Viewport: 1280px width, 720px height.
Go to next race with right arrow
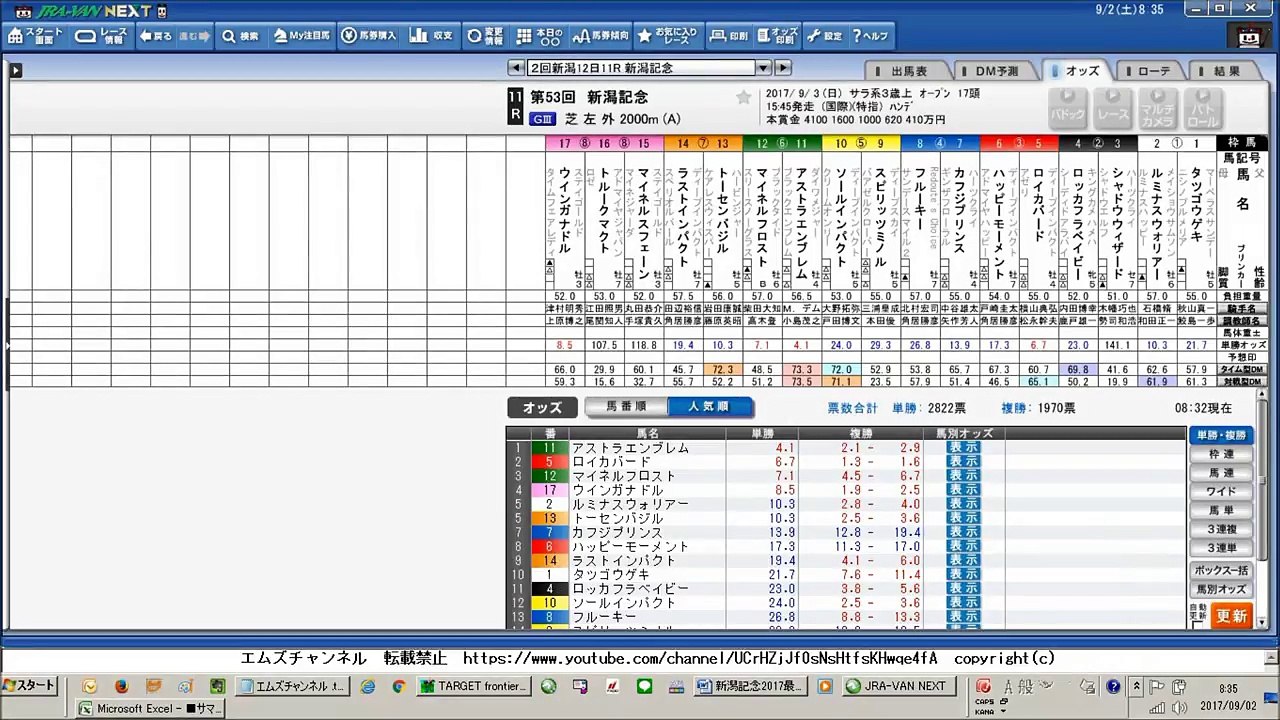(x=782, y=68)
